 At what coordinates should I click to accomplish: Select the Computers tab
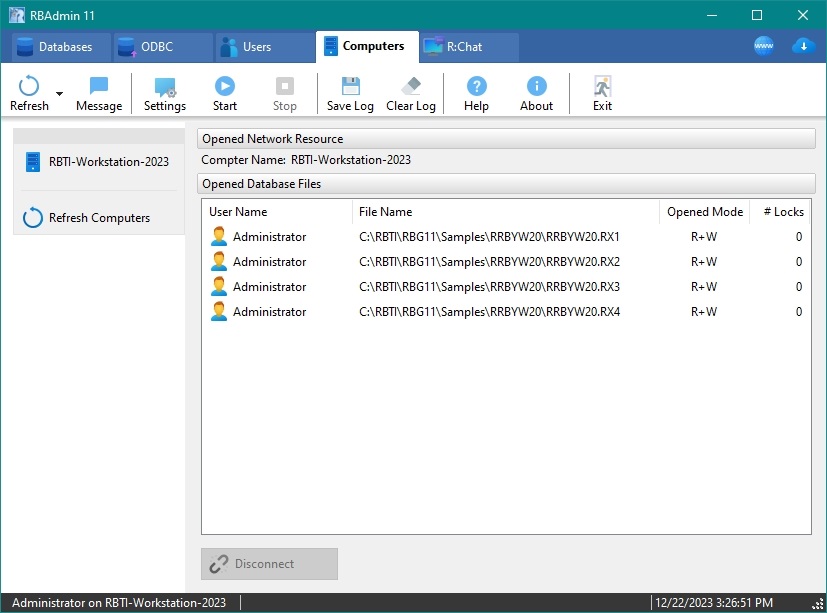[367, 46]
